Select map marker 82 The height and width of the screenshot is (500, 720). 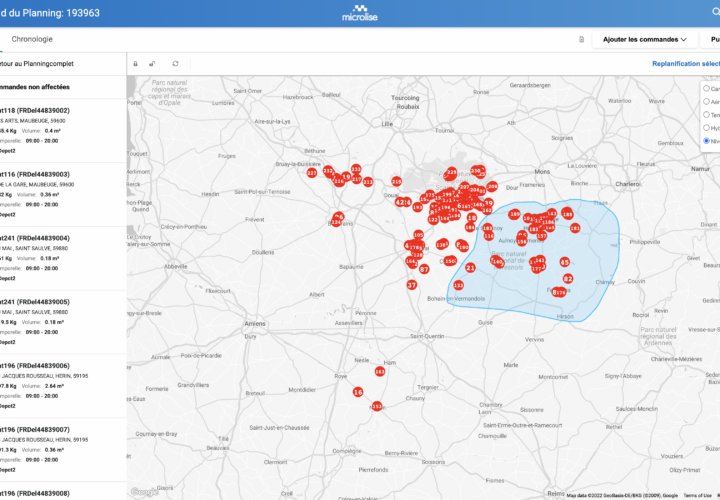568,279
